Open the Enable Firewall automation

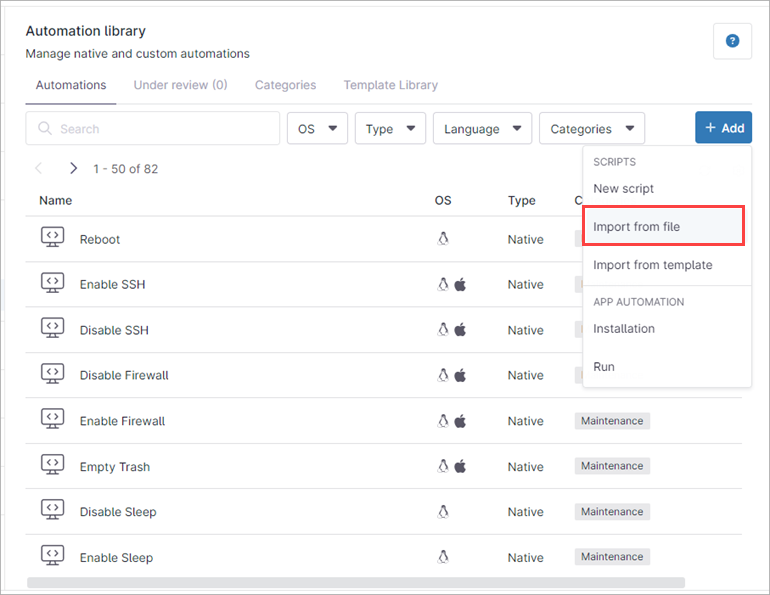coord(122,421)
